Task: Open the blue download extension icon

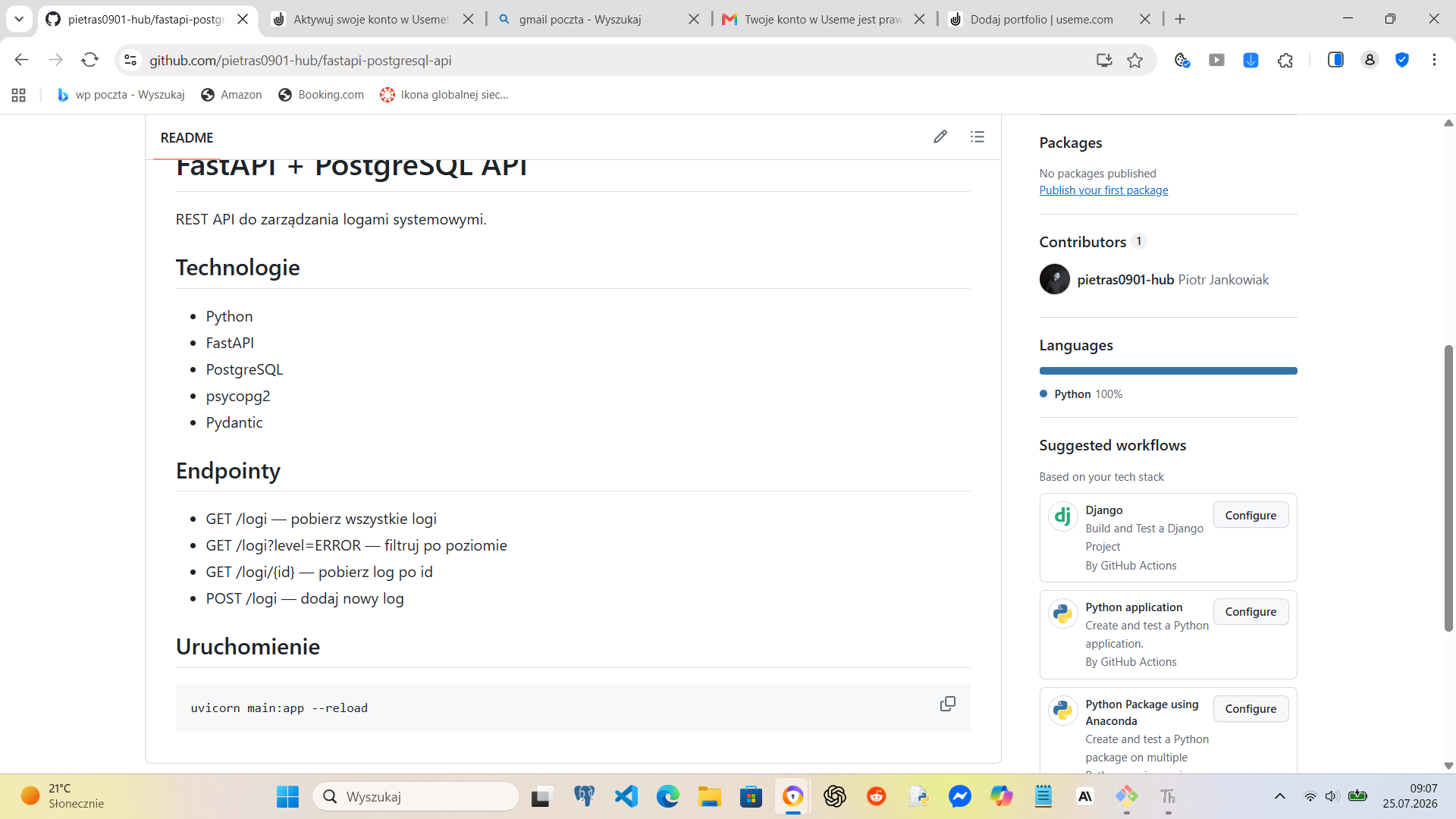Action: [1250, 60]
